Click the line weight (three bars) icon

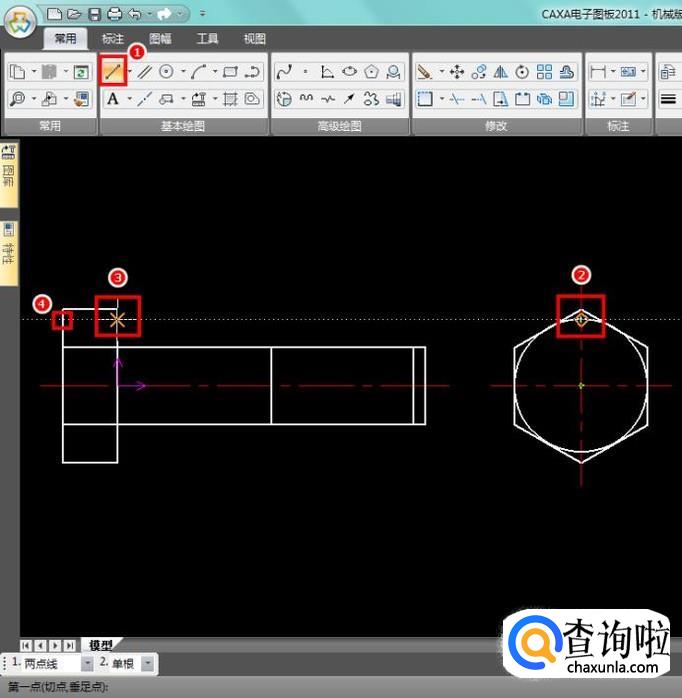[669, 99]
